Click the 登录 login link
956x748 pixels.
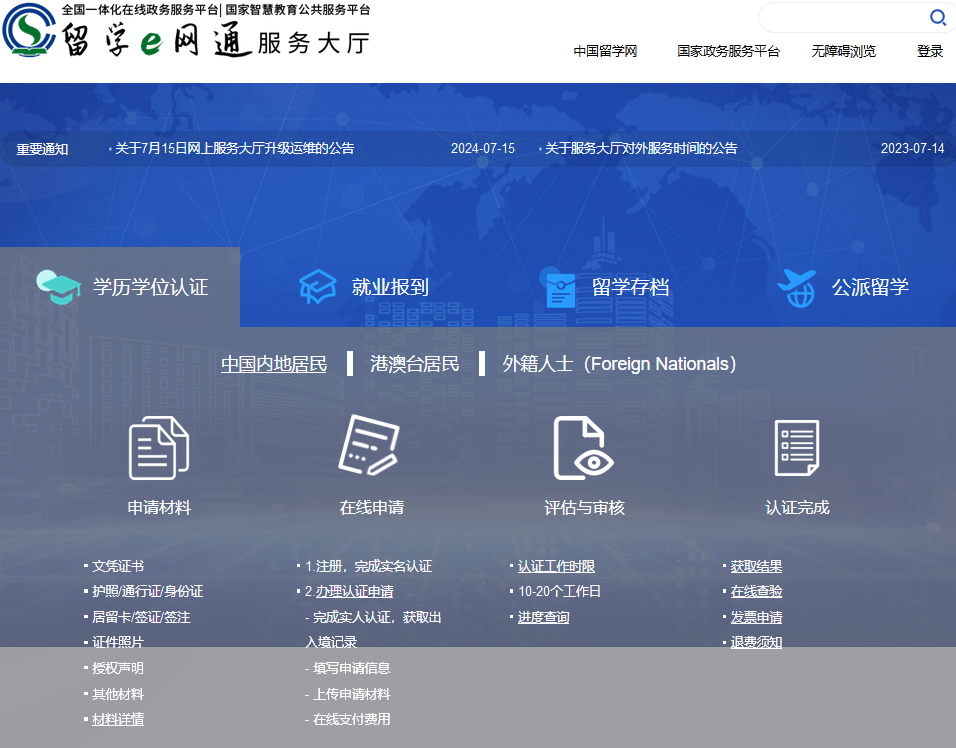click(930, 51)
